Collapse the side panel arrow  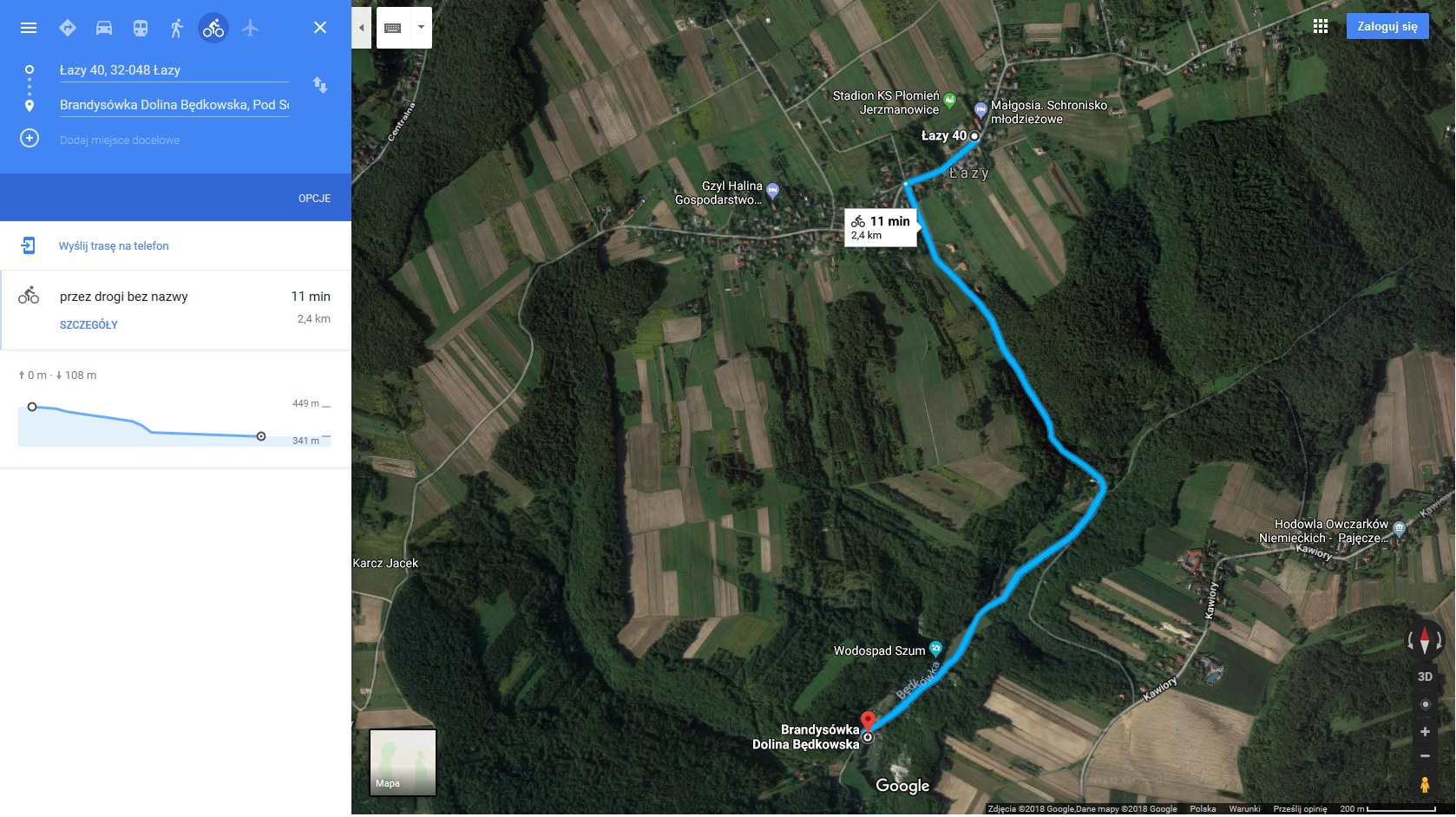coord(362,28)
